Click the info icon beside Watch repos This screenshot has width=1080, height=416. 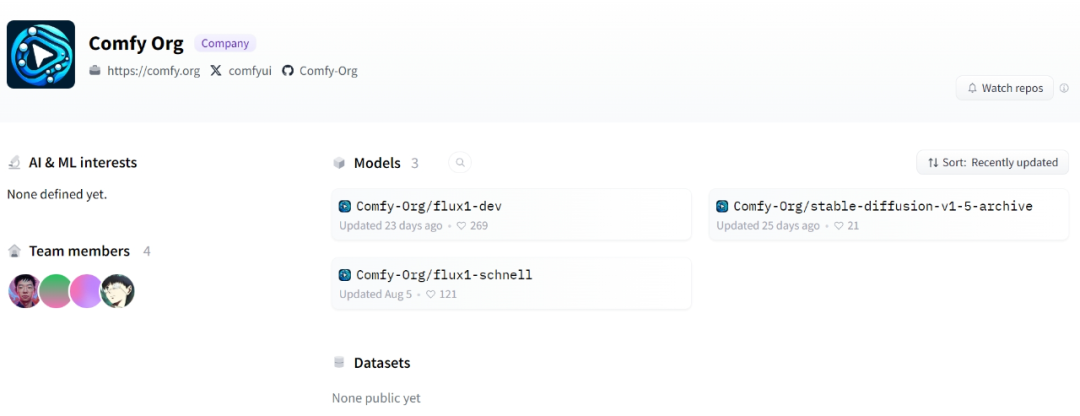click(1064, 88)
